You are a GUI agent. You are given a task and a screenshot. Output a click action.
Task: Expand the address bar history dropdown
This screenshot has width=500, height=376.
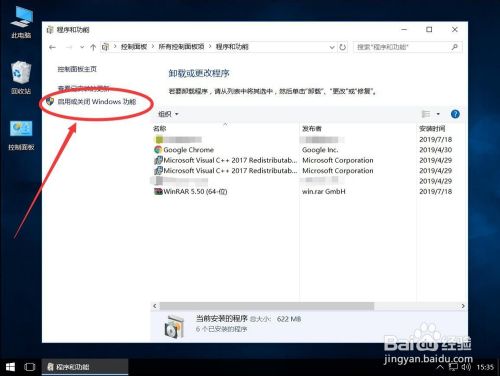point(332,47)
